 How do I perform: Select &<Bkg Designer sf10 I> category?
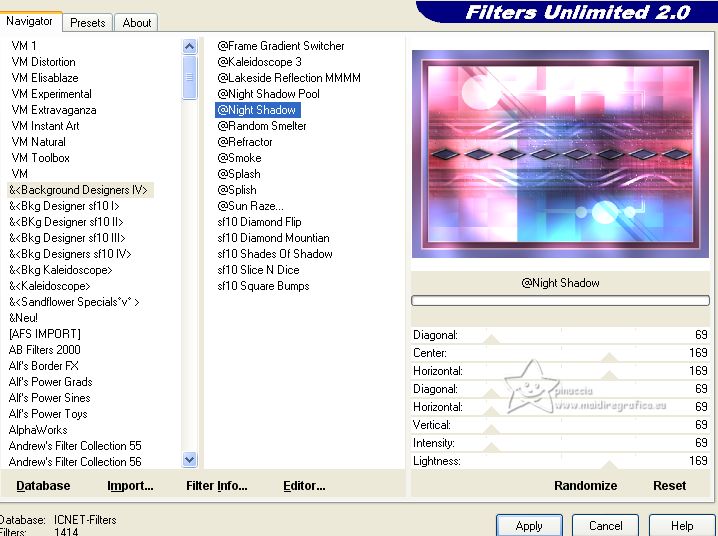click(64, 206)
